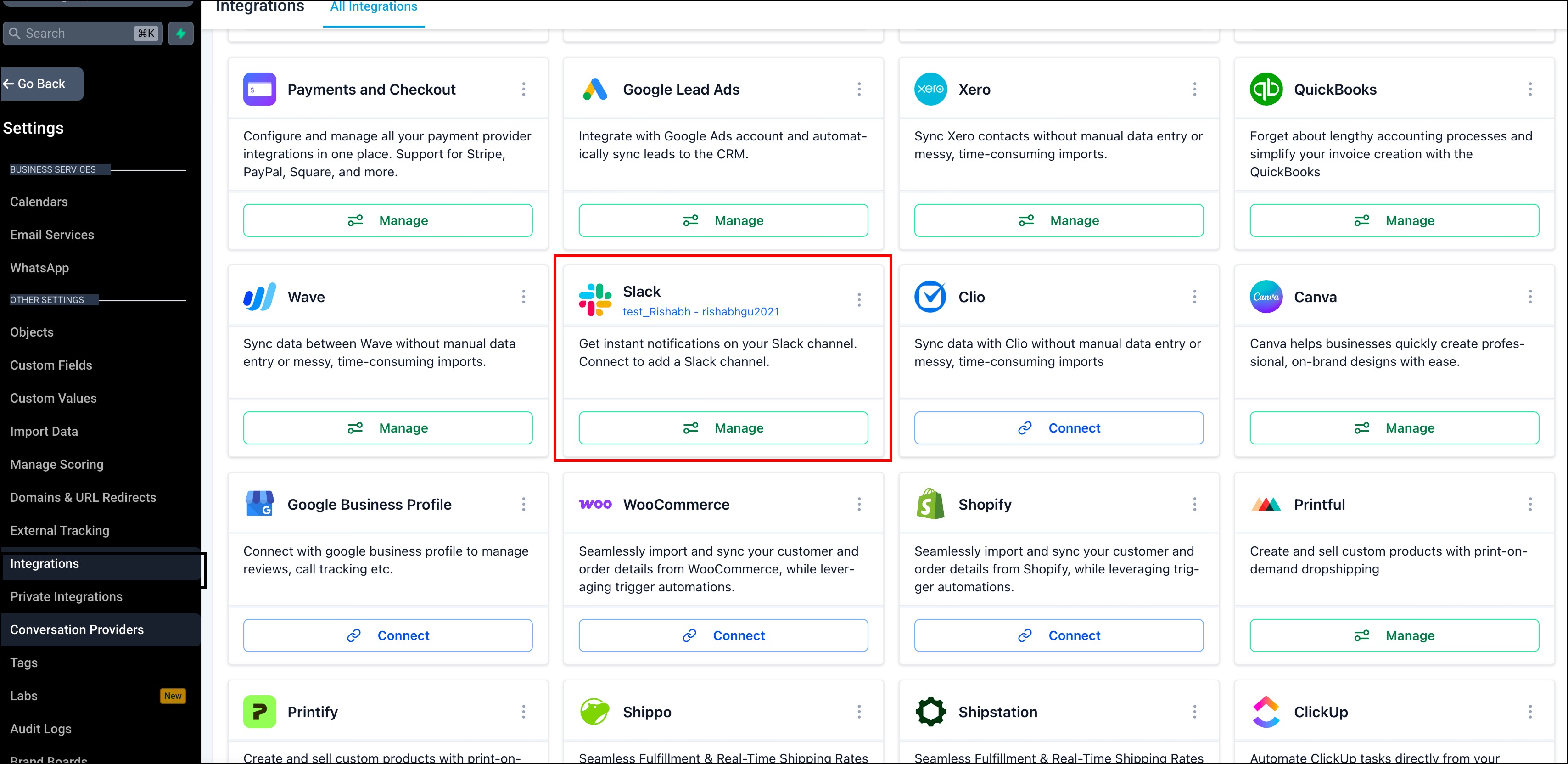Switch to the All Integrations tab

coord(374,7)
